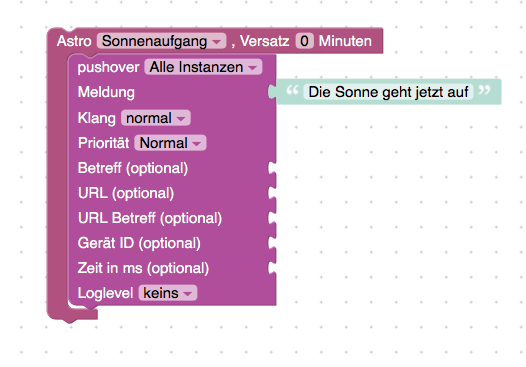Viewport: 526px width, 367px height.
Task: Open the Sonnenaufgang astro event dropdown
Action: coord(161,41)
